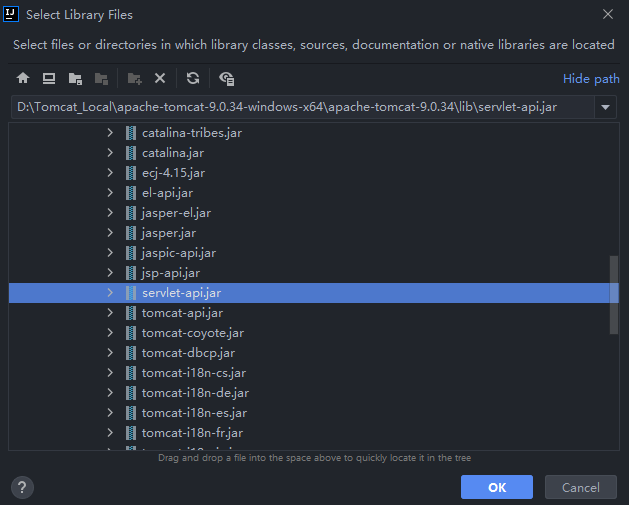Select el-api.jar file
The height and width of the screenshot is (505, 629).
tap(167, 193)
